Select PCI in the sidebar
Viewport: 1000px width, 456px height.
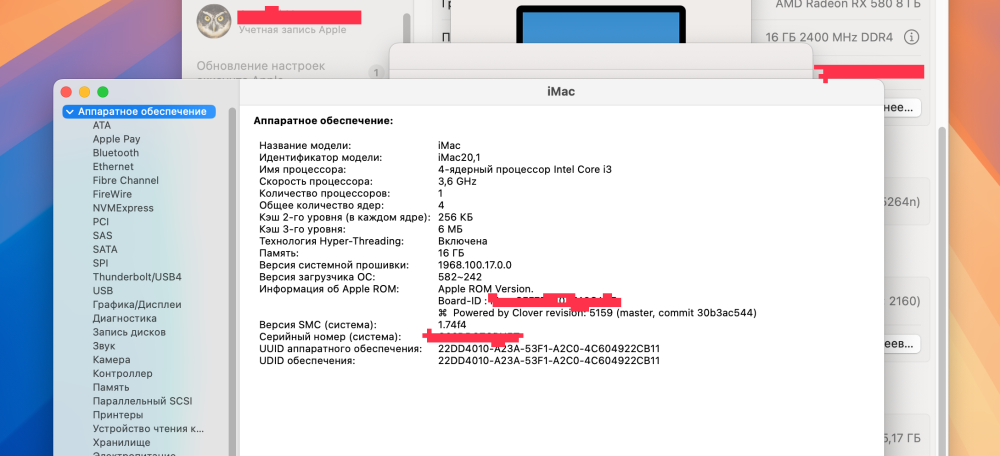click(x=101, y=222)
